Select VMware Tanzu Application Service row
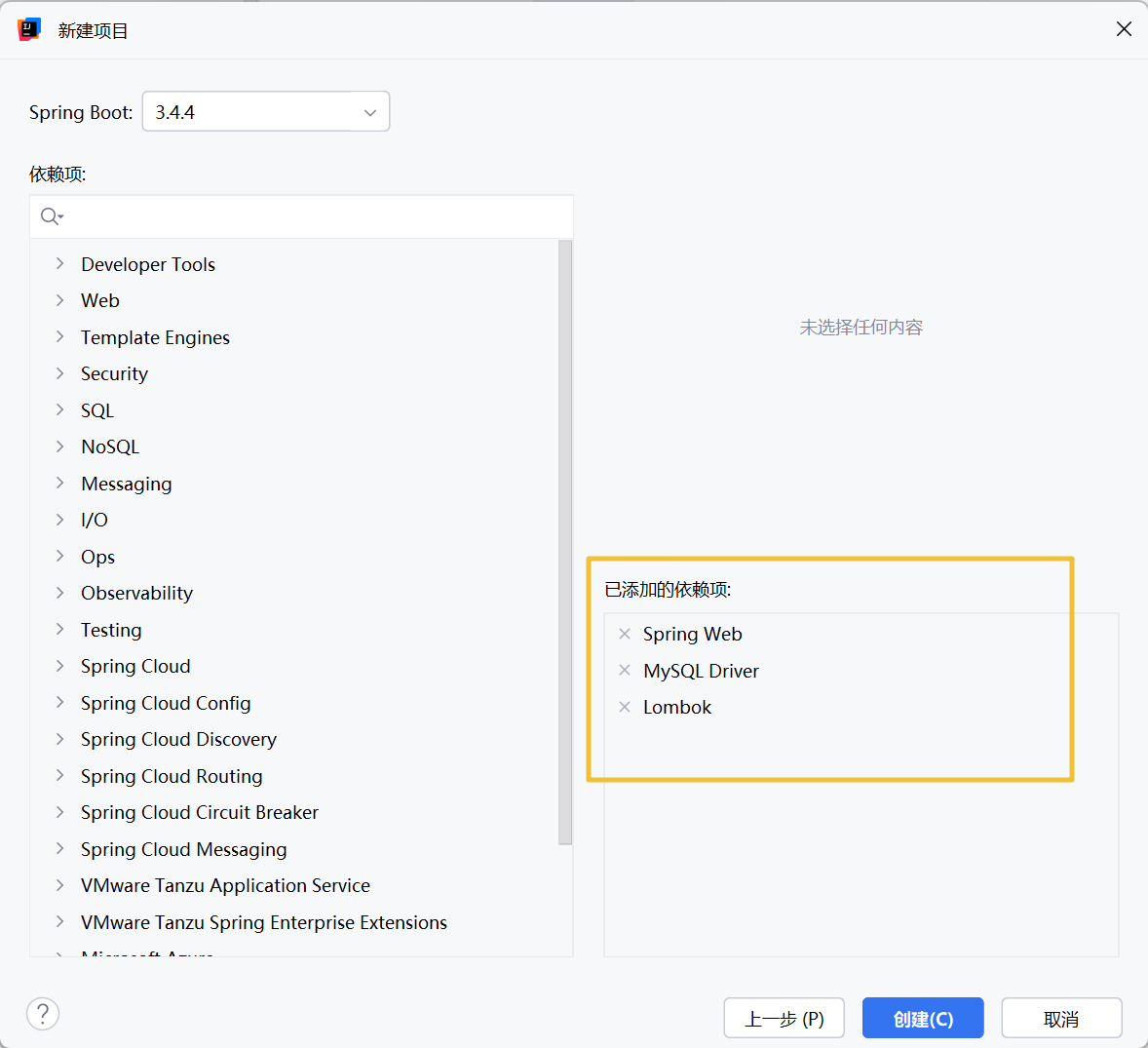 [x=294, y=886]
